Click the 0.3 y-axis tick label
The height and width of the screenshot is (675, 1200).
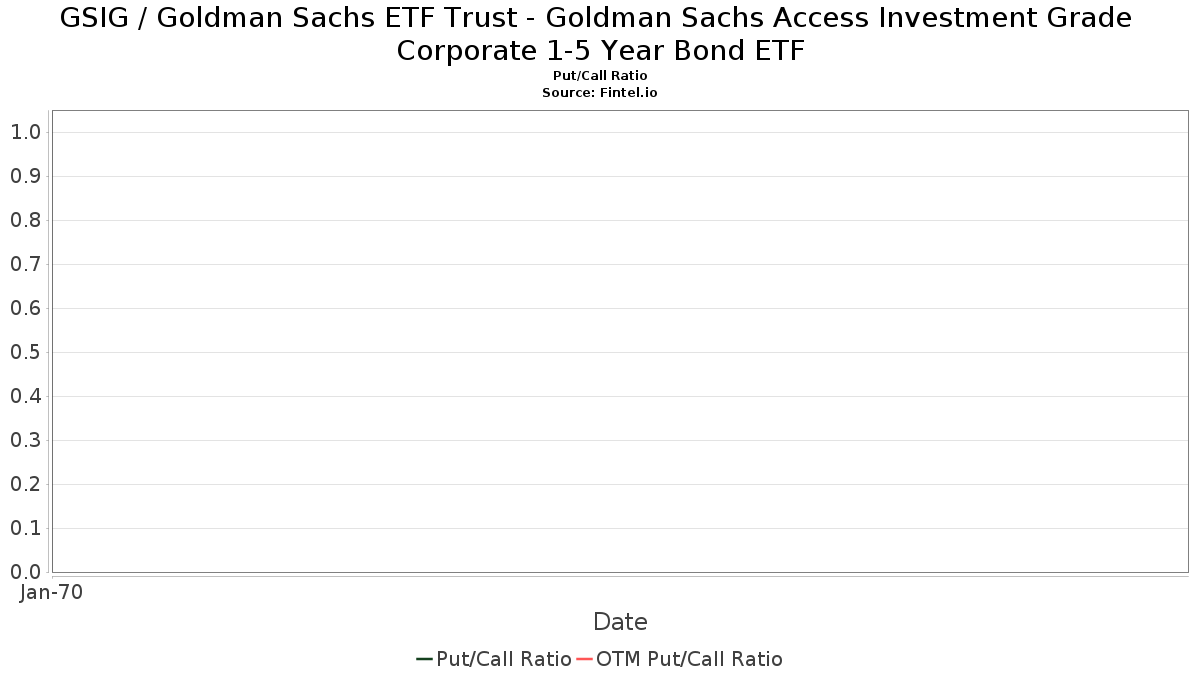coord(25,440)
